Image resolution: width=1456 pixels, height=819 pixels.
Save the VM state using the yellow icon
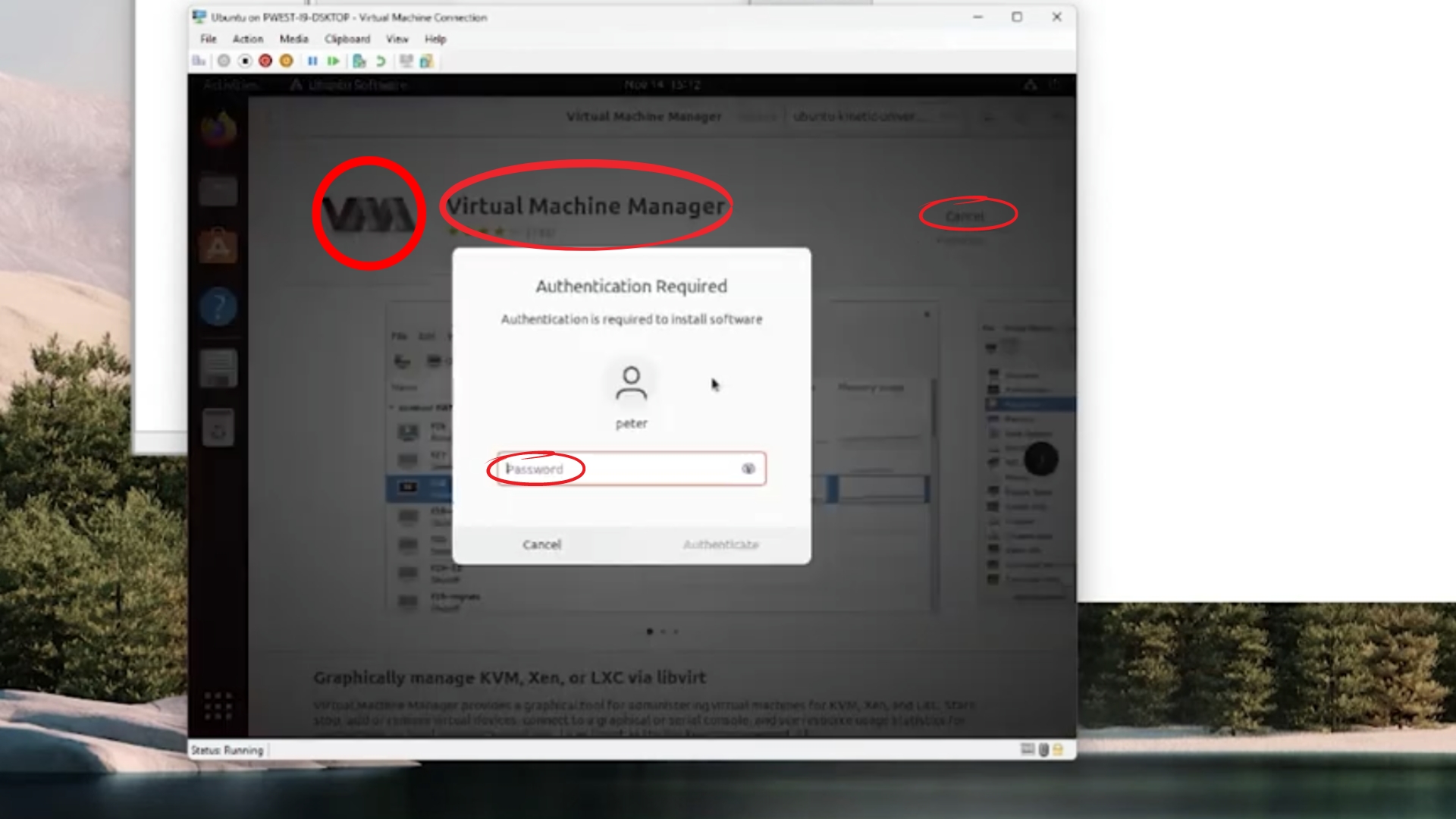[286, 61]
